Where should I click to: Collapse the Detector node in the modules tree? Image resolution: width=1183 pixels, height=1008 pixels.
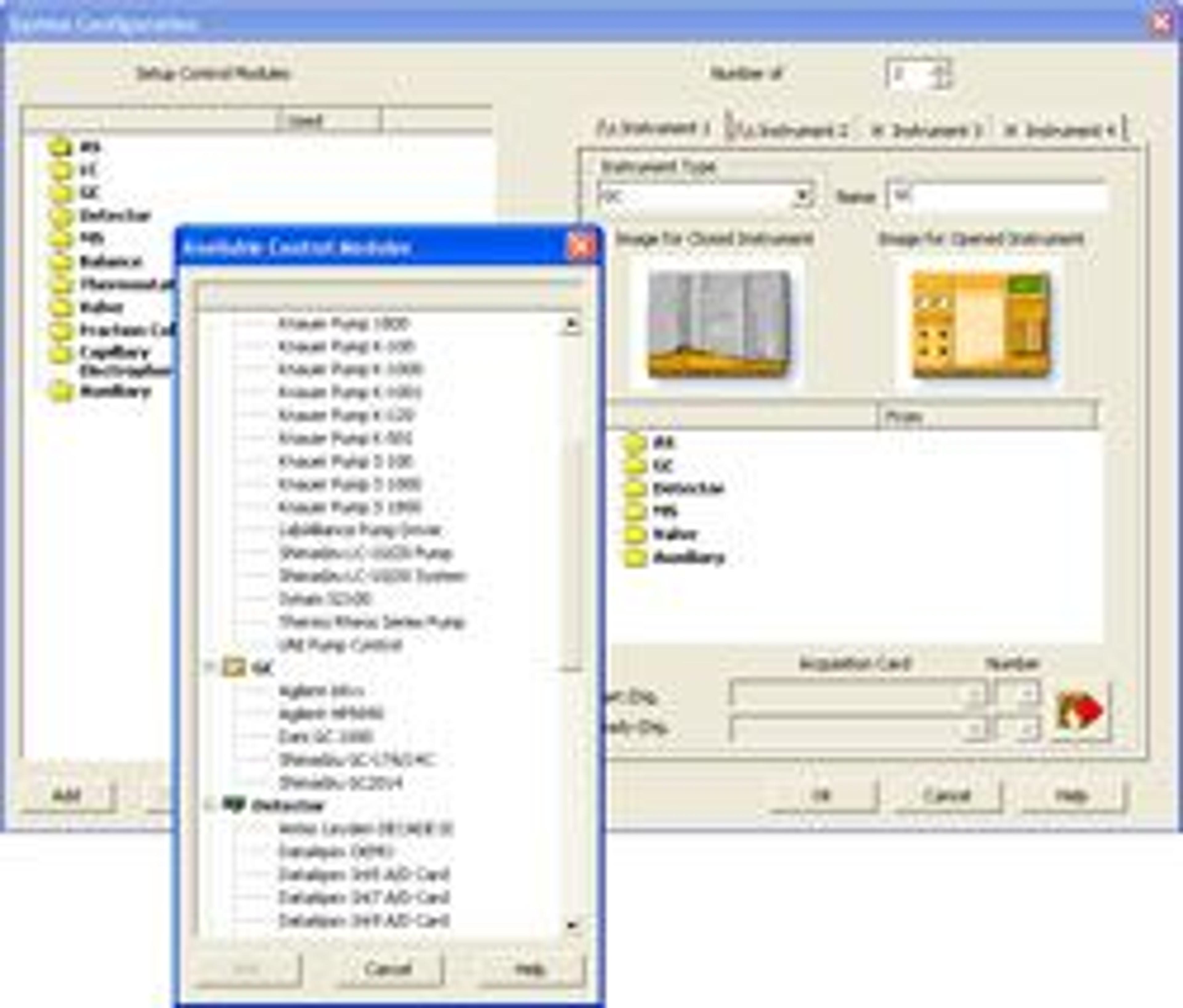click(x=209, y=805)
